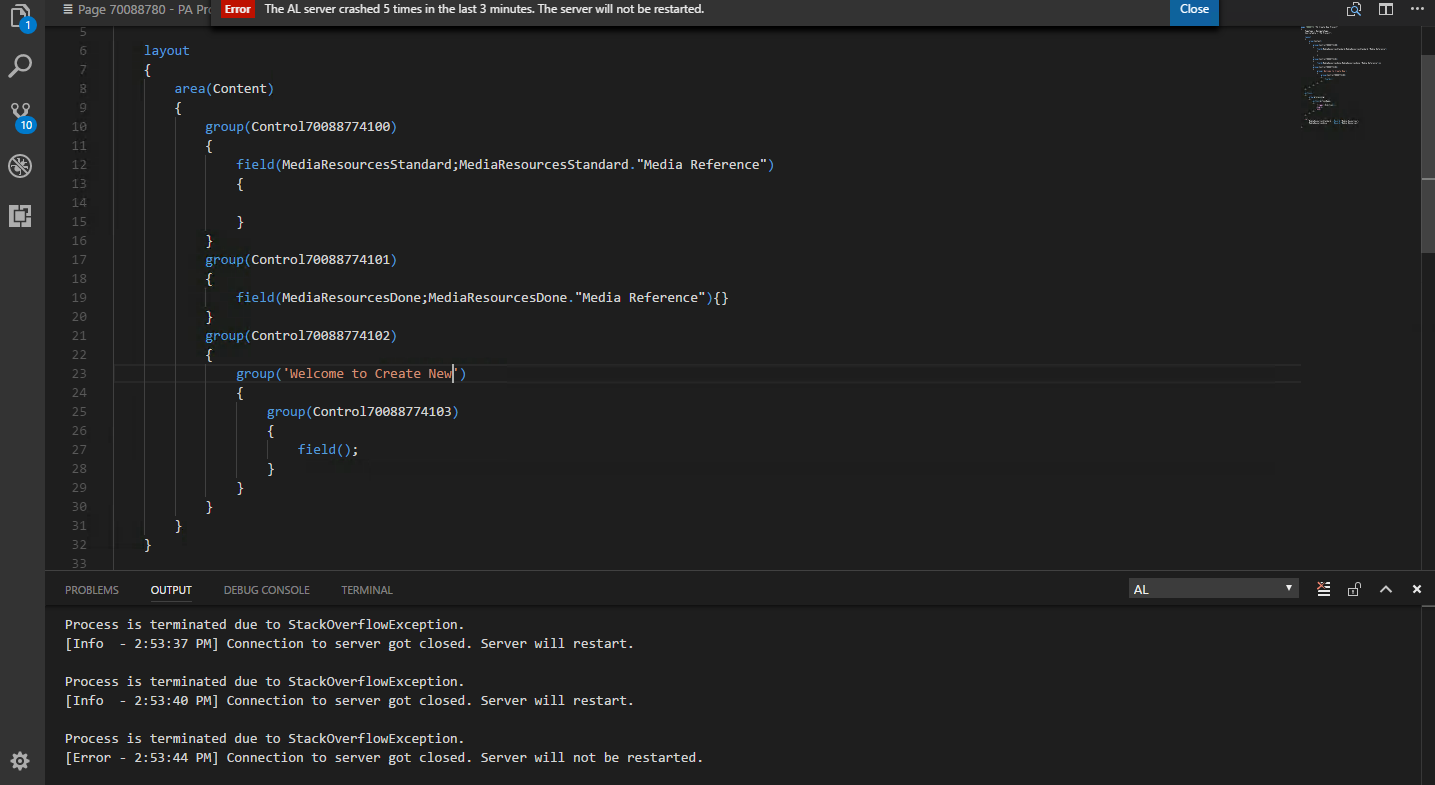Viewport: 1435px width, 785px height.
Task: Select the Output tab
Action: coord(171,590)
